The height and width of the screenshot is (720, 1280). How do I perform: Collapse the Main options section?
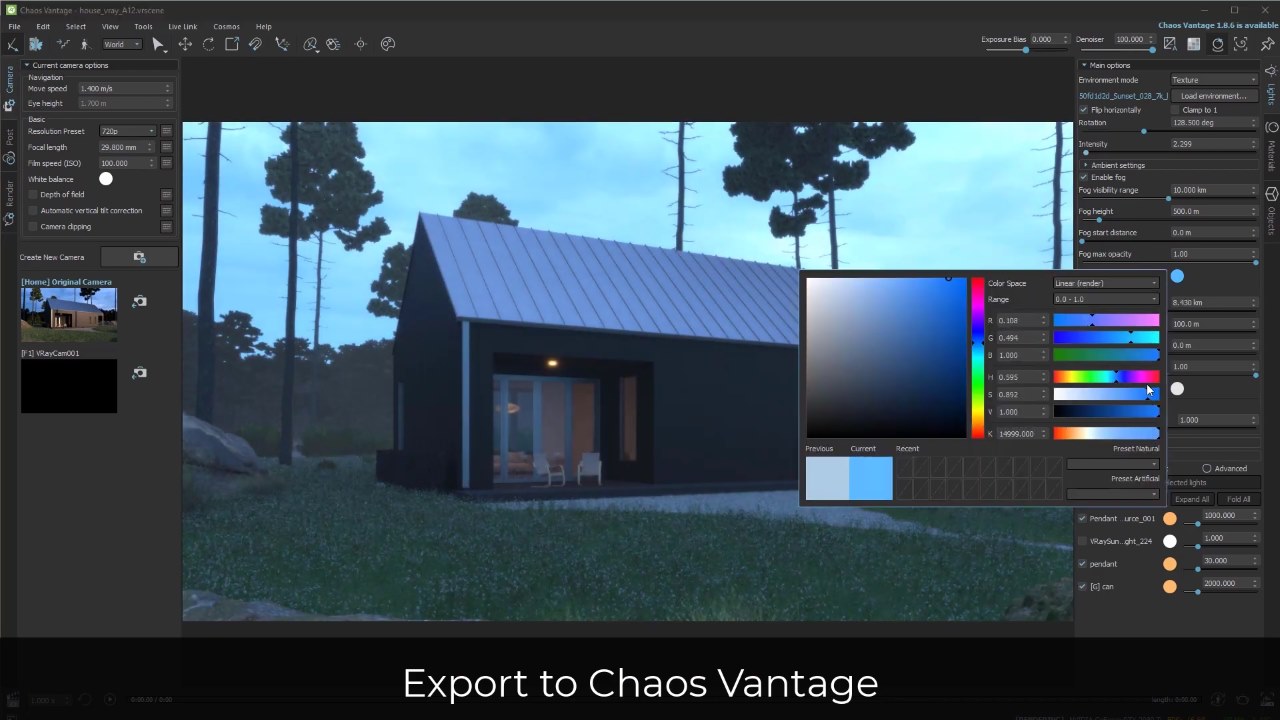[x=1083, y=65]
